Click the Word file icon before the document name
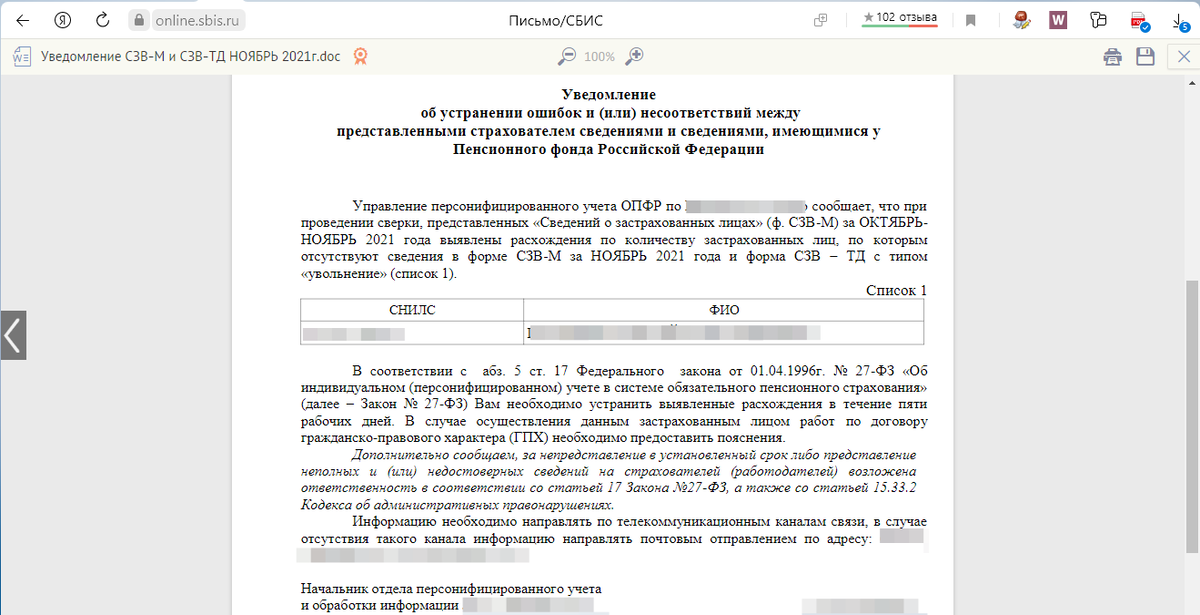The height and width of the screenshot is (615, 1200). [23, 57]
